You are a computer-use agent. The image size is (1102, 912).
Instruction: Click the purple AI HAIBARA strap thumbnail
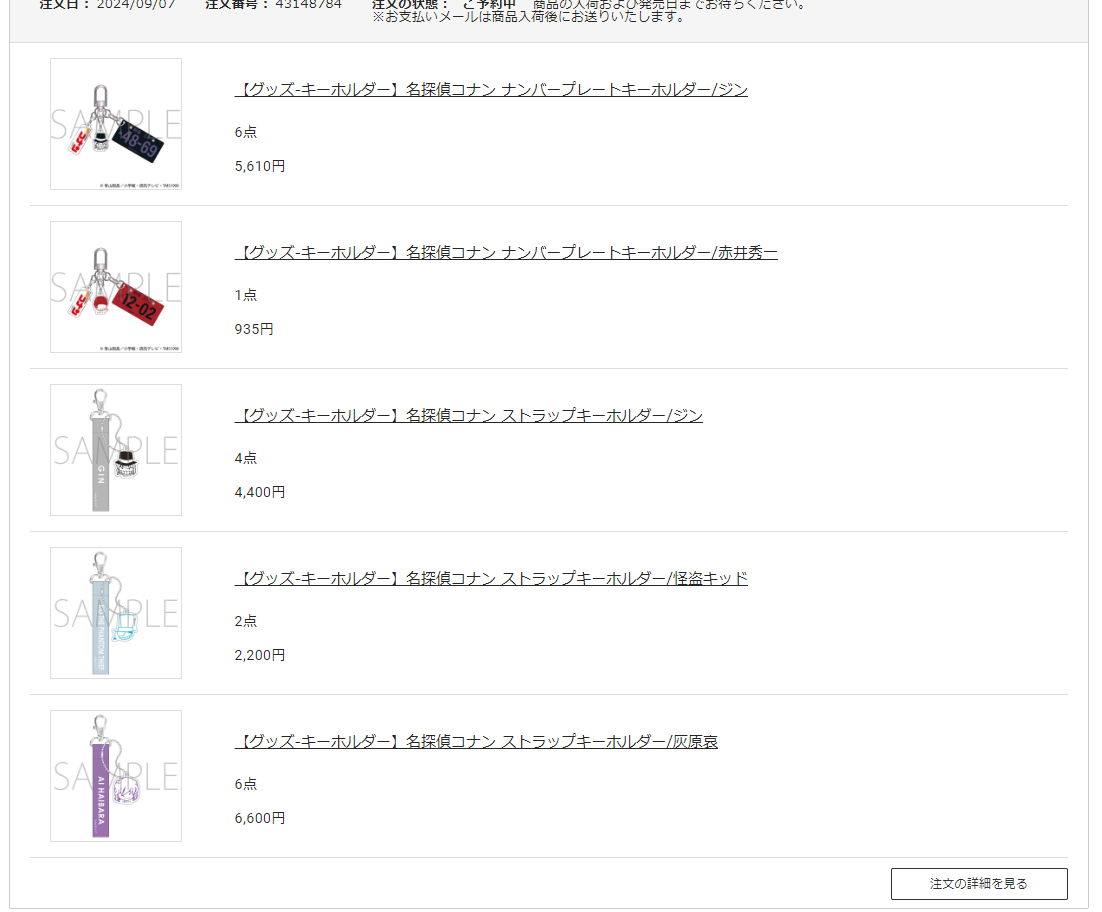116,776
